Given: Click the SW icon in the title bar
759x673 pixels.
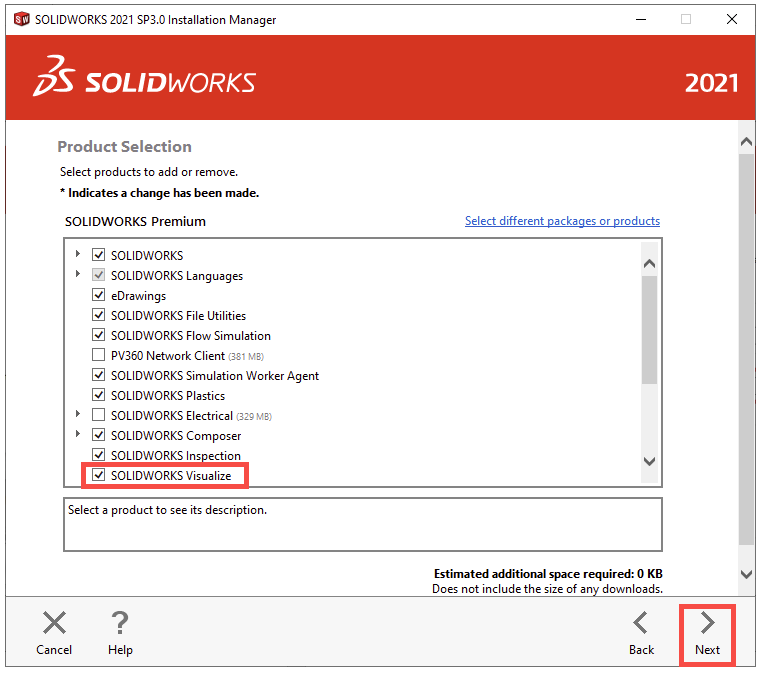Looking at the screenshot, I should pyautogui.click(x=21, y=19).
